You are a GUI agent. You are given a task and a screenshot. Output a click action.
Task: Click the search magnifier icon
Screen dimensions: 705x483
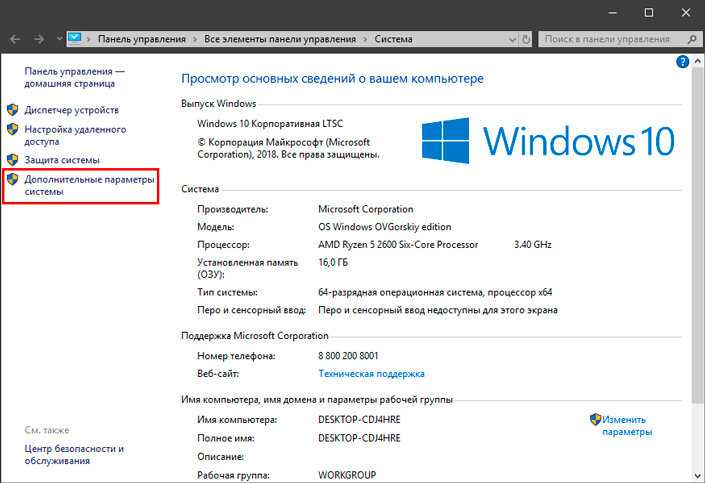point(692,40)
